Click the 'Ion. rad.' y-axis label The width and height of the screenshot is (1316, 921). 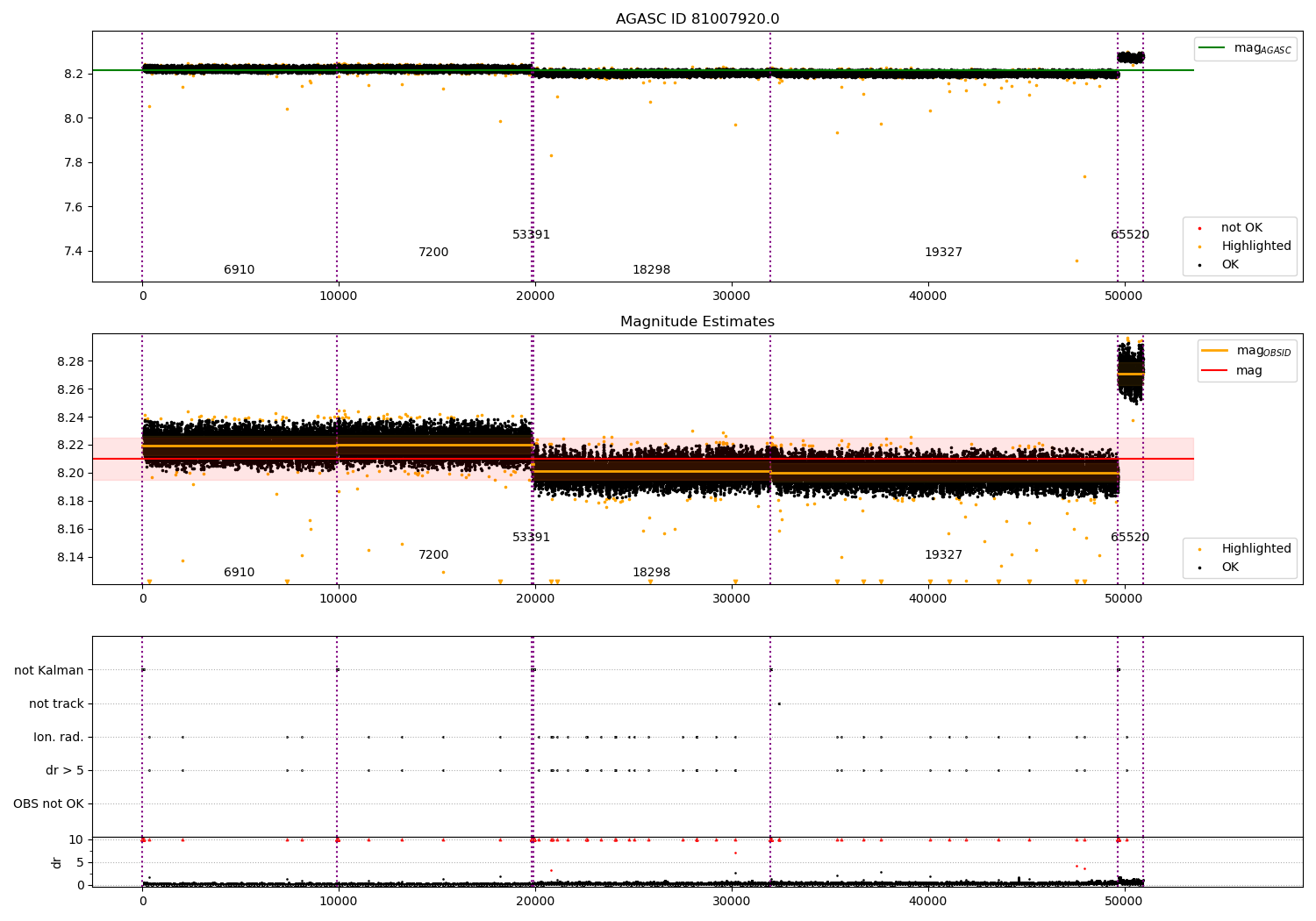click(x=59, y=737)
